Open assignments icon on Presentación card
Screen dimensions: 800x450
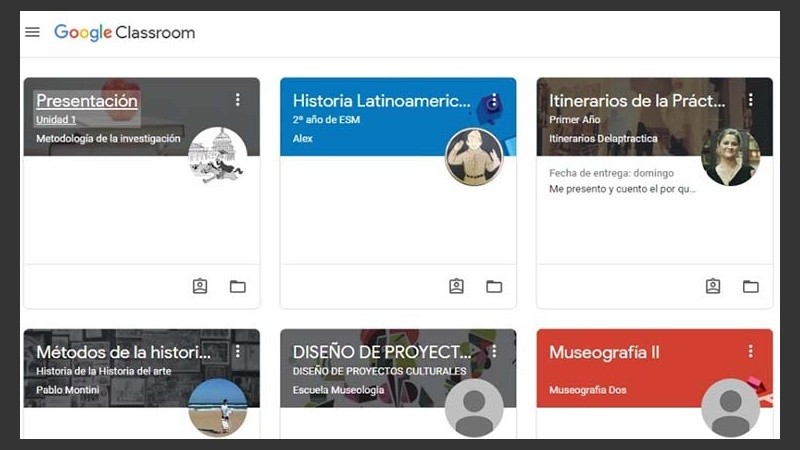(200, 287)
